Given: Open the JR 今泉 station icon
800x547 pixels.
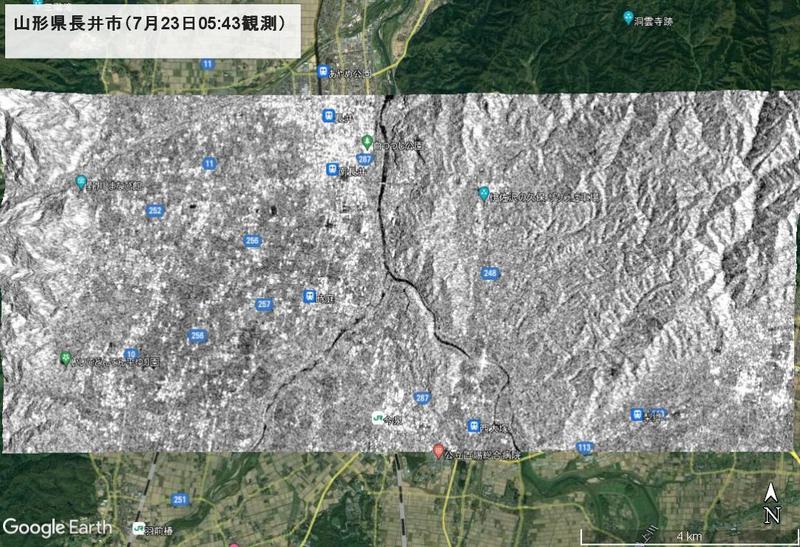Looking at the screenshot, I should click(x=378, y=418).
